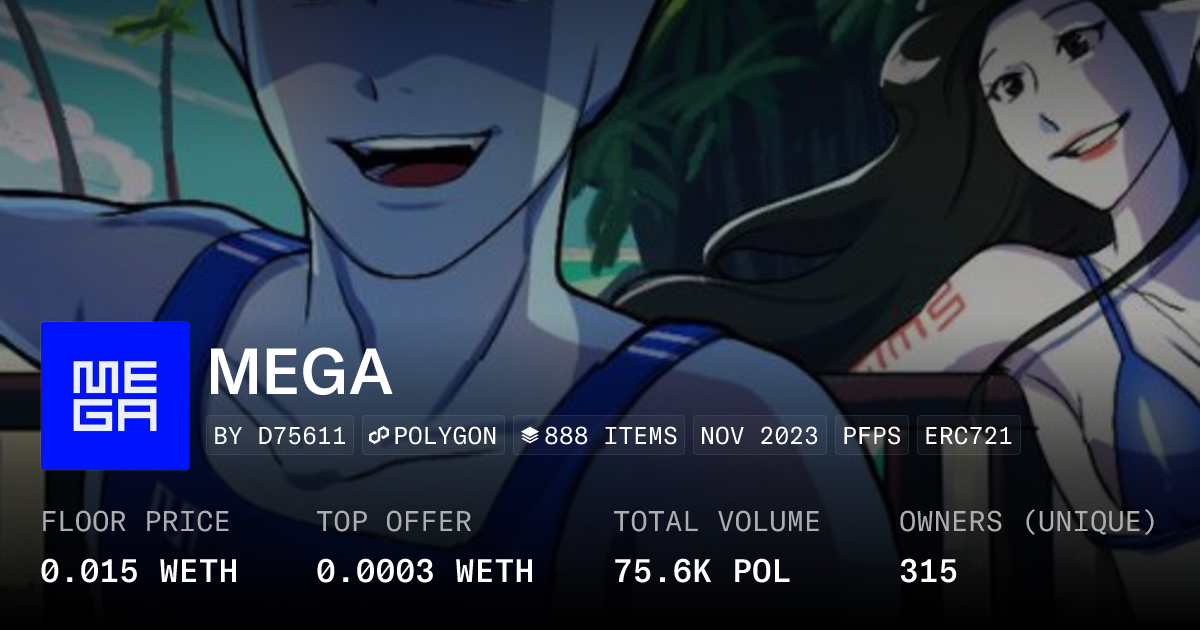Screen dimensions: 1200x630
Task: Click the ERC721 token standard badge
Action: (968, 436)
